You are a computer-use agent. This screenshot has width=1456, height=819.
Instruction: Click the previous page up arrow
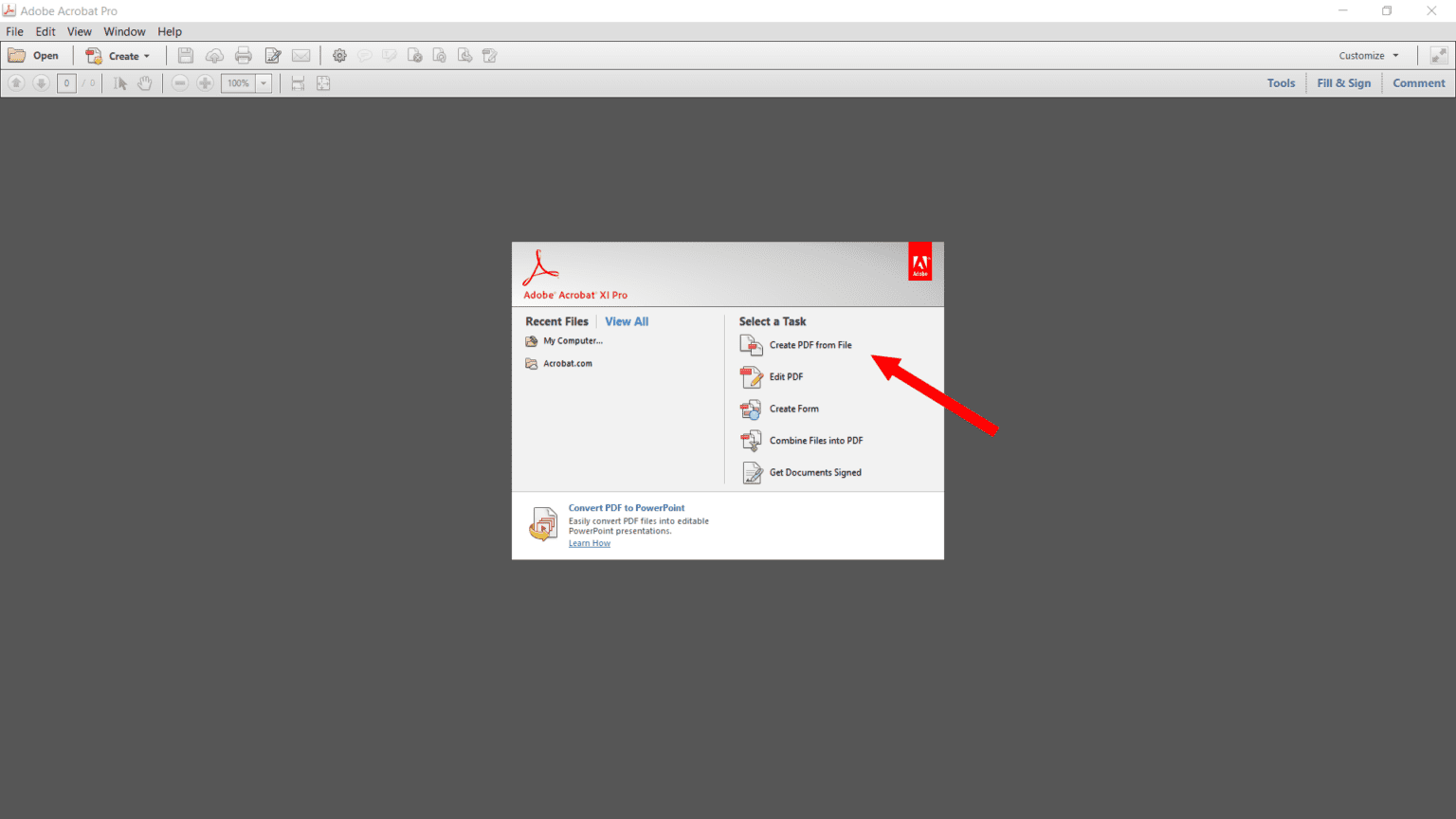pos(16,83)
